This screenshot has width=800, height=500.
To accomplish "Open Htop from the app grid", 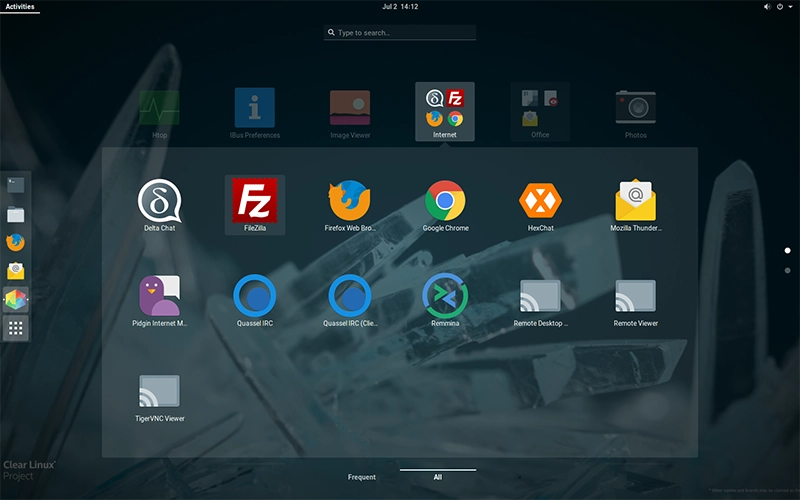I will pos(159,112).
